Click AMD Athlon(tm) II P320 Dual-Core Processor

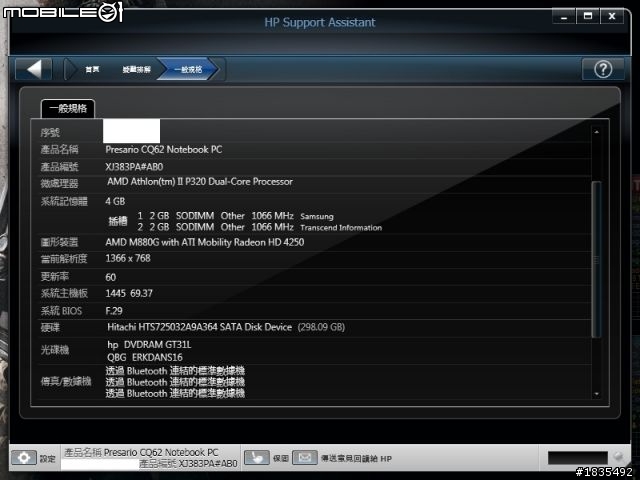point(200,182)
